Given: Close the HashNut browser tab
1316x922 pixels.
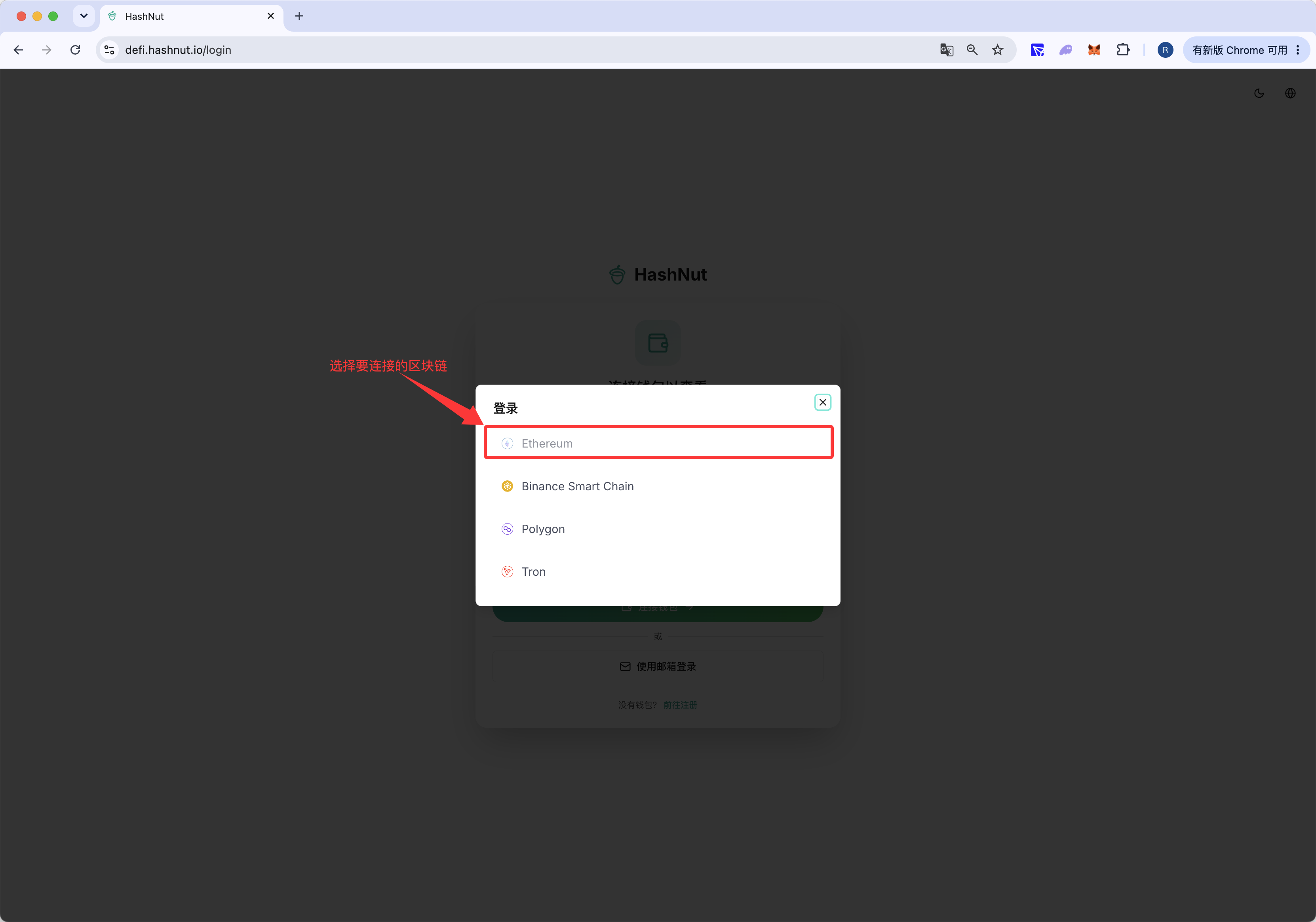Looking at the screenshot, I should (x=270, y=16).
